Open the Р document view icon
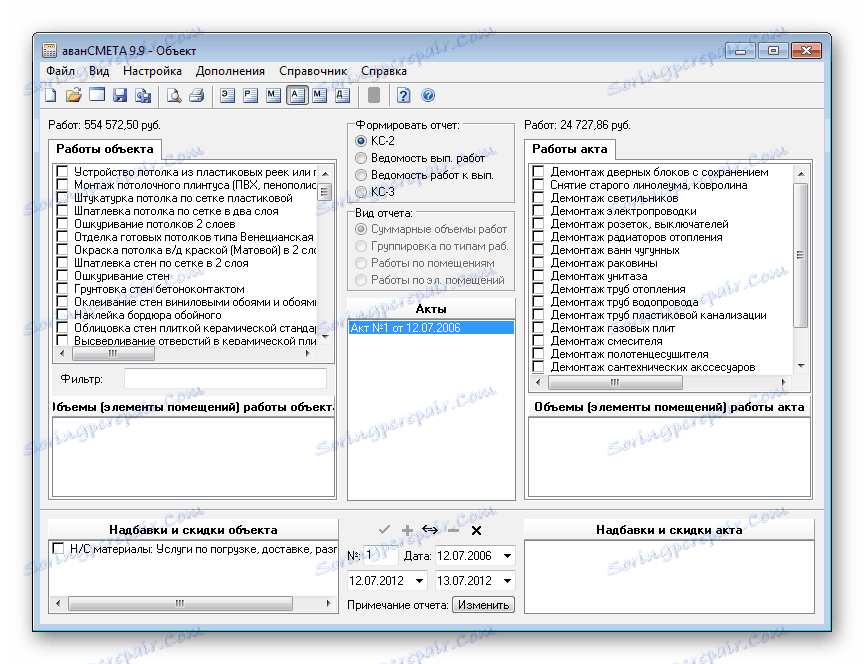The width and height of the screenshot is (864, 664). (x=251, y=95)
